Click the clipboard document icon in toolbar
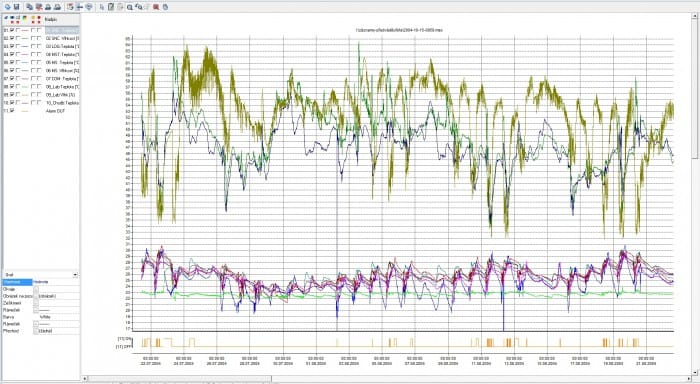The width and height of the screenshot is (700, 384). click(111, 7)
